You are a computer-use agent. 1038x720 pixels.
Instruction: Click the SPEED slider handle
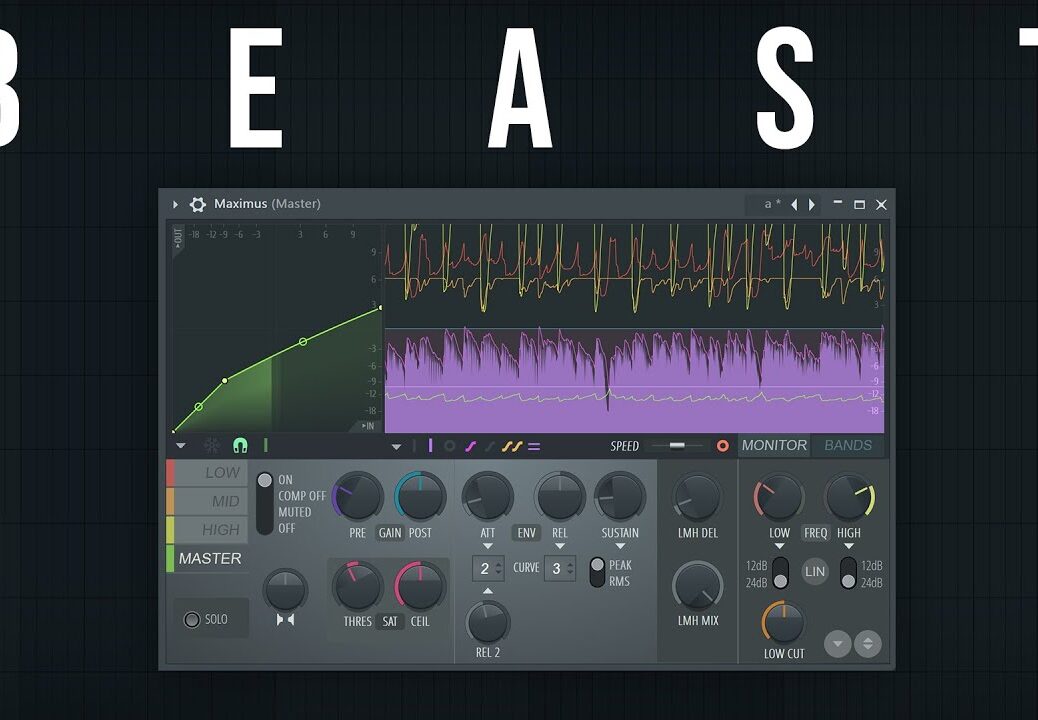[x=677, y=445]
